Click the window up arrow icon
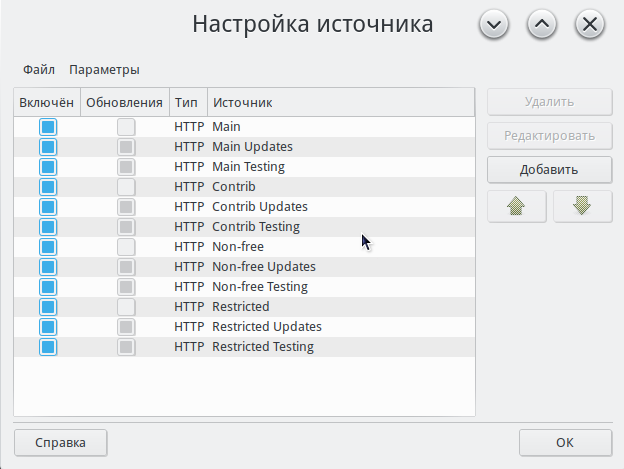This screenshot has width=624, height=469. pos(541,24)
